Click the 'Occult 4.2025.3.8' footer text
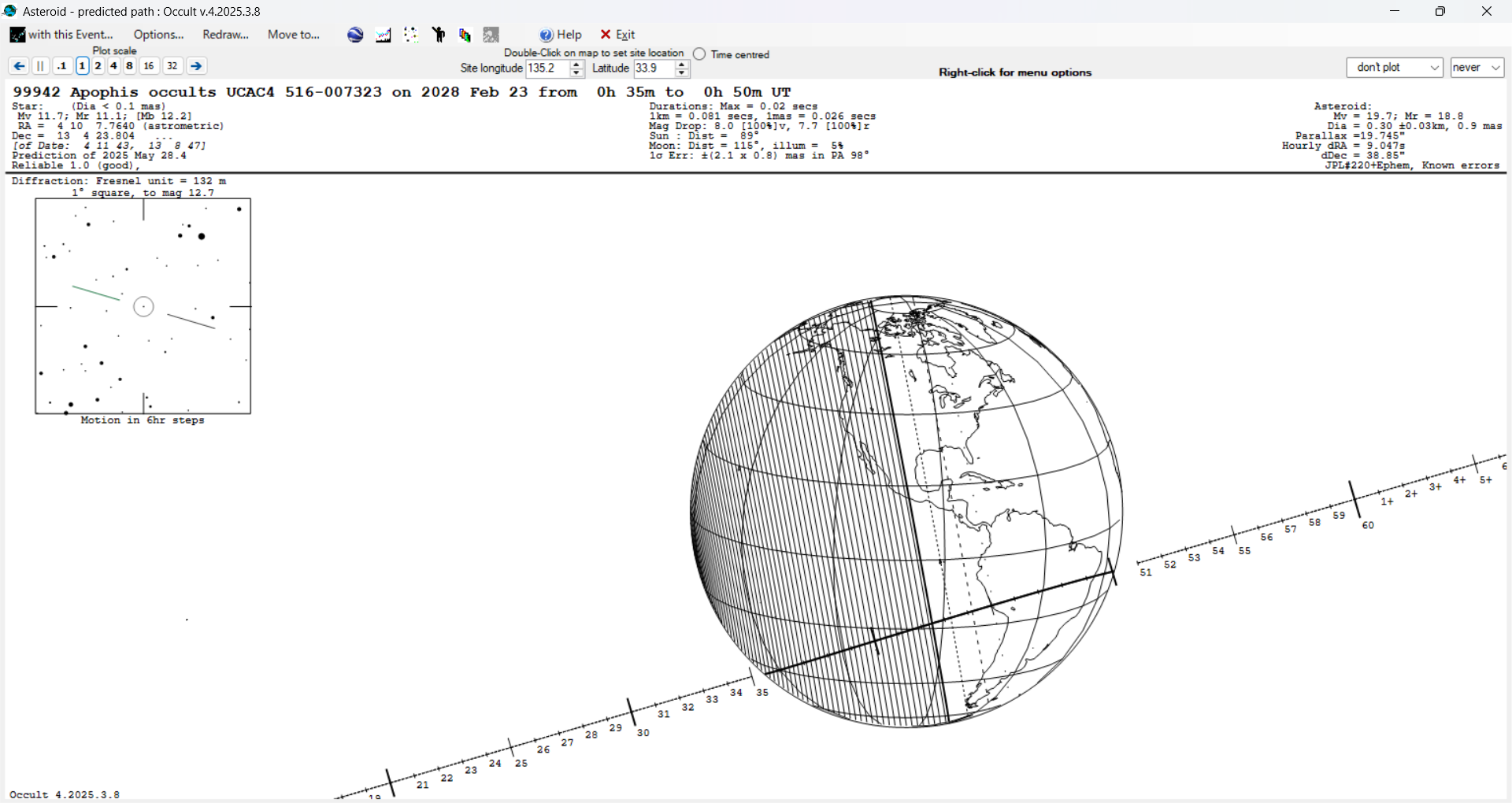 click(x=65, y=795)
